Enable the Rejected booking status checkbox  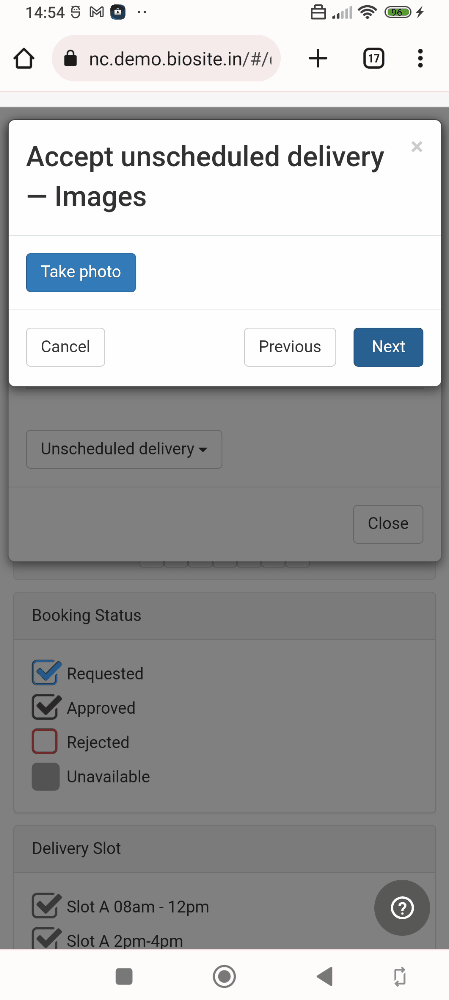pyautogui.click(x=45, y=742)
